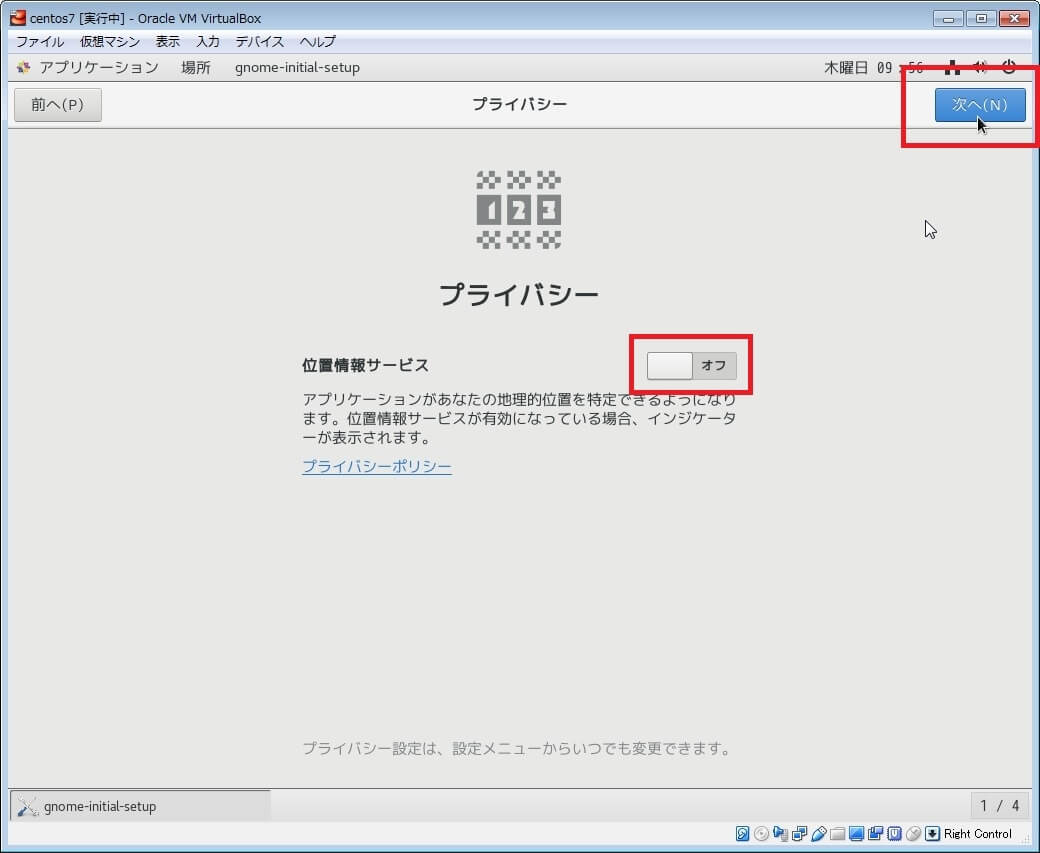Open the shared folders icon in status bar
The image size is (1040, 853).
[x=838, y=834]
